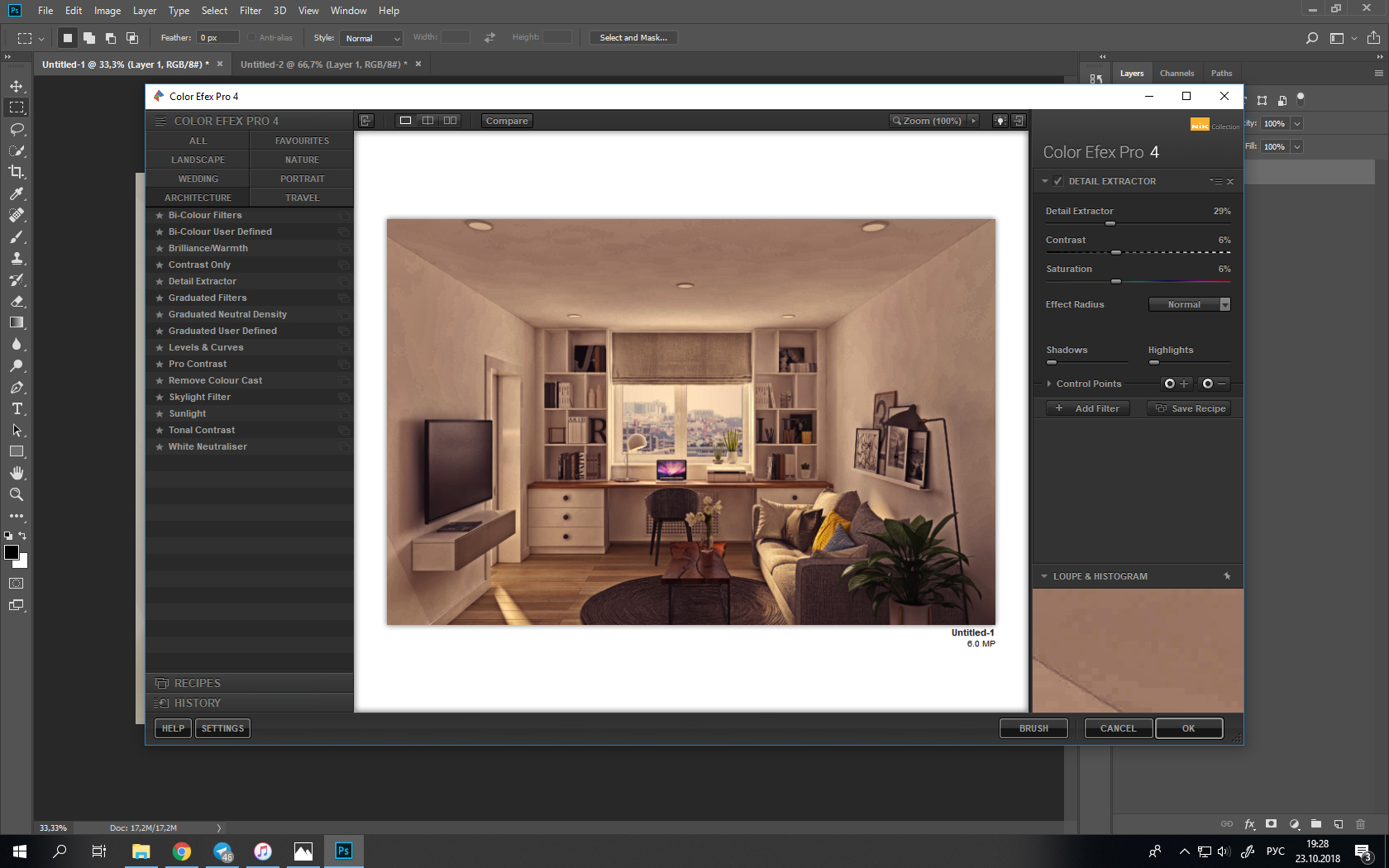Show the LANDSCAPE filter category
The height and width of the screenshot is (868, 1389).
coord(198,160)
